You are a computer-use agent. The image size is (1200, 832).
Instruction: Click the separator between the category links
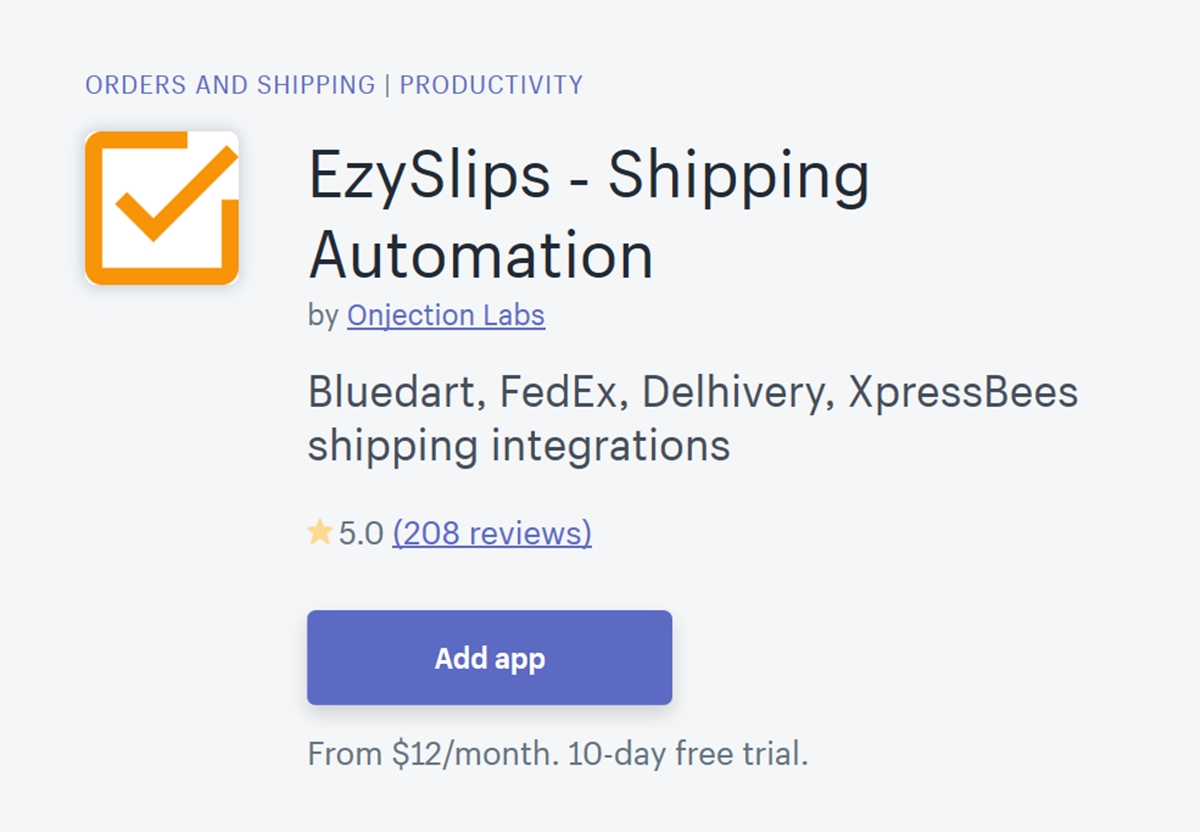click(388, 85)
